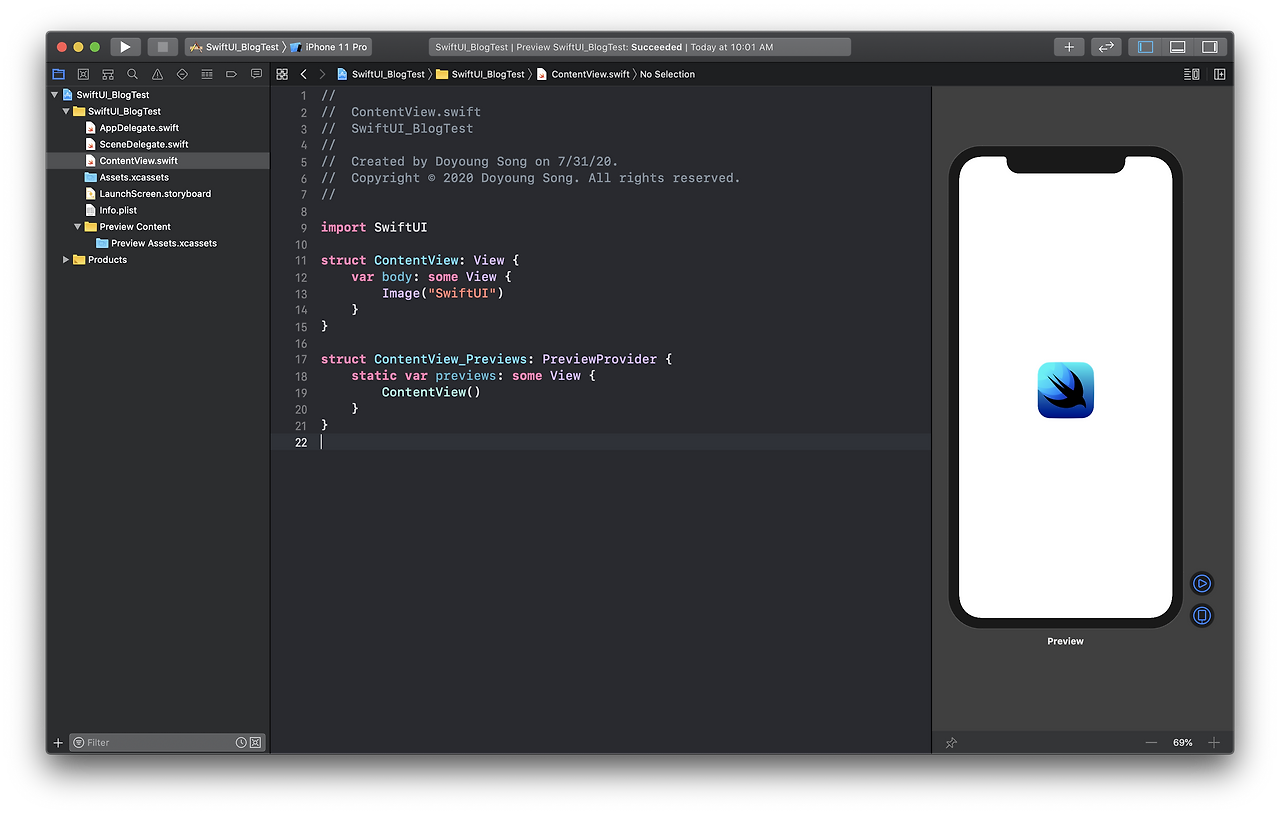Open the editor options menu
This screenshot has width=1280, height=815.
coord(1191,74)
